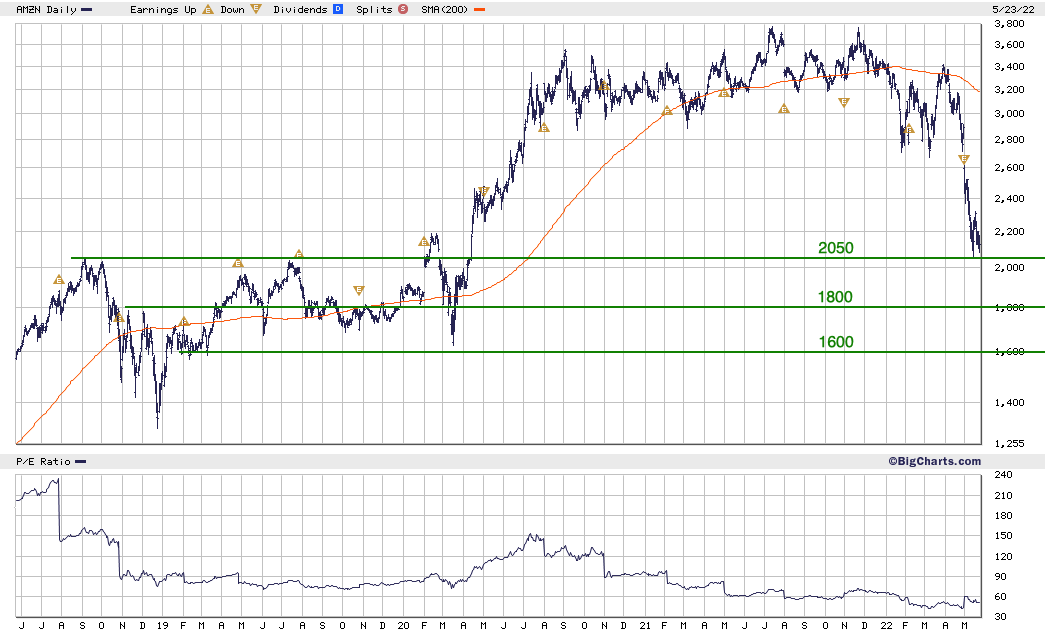Click the 150 P/E axis label
The height and width of the screenshot is (635, 1045).
click(1003, 536)
